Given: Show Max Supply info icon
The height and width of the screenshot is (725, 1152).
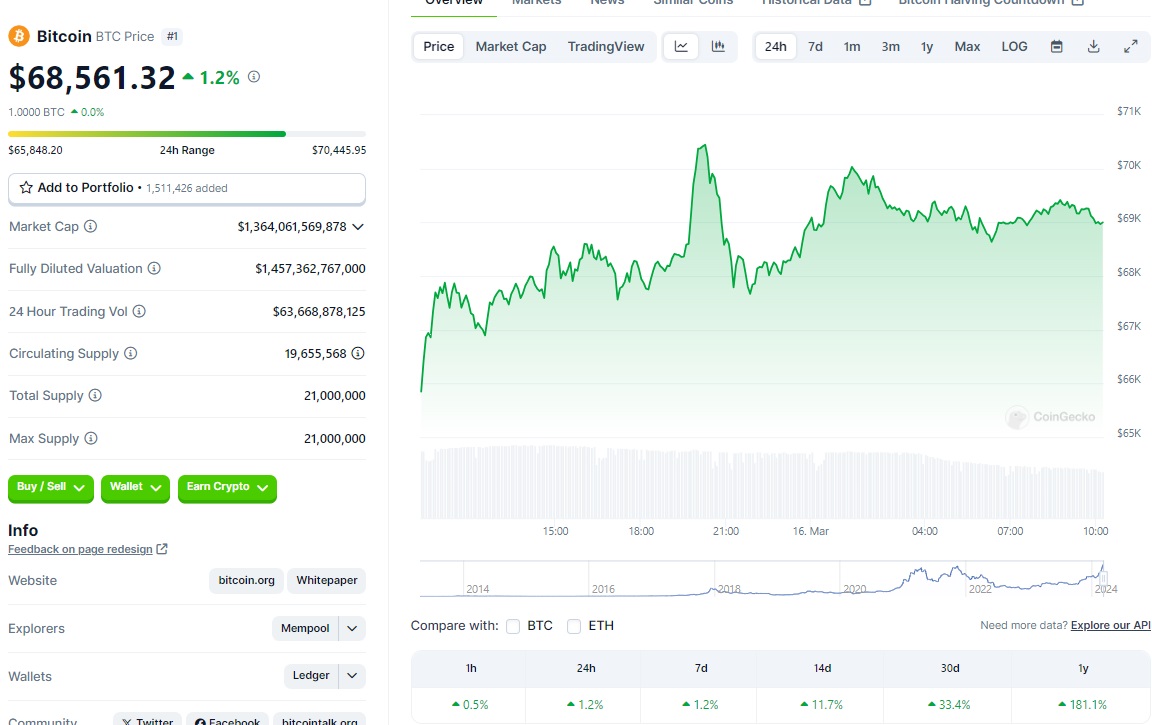Looking at the screenshot, I should pos(91,439).
